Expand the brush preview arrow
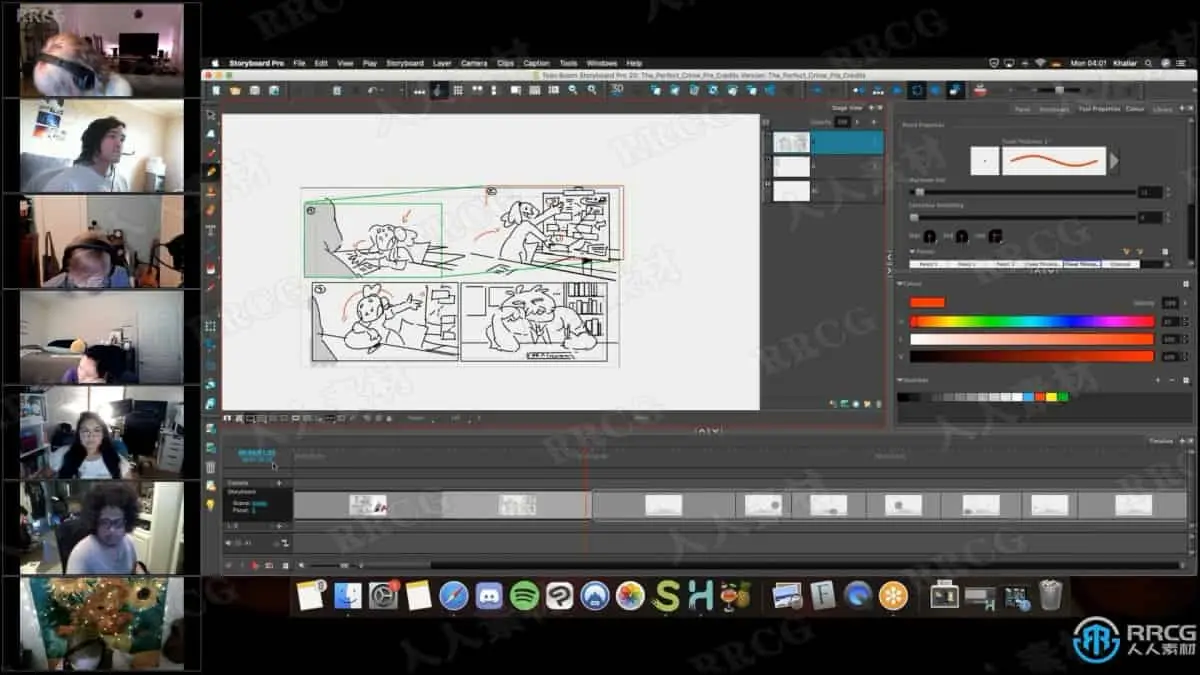Viewport: 1200px width, 675px height. [x=1114, y=161]
